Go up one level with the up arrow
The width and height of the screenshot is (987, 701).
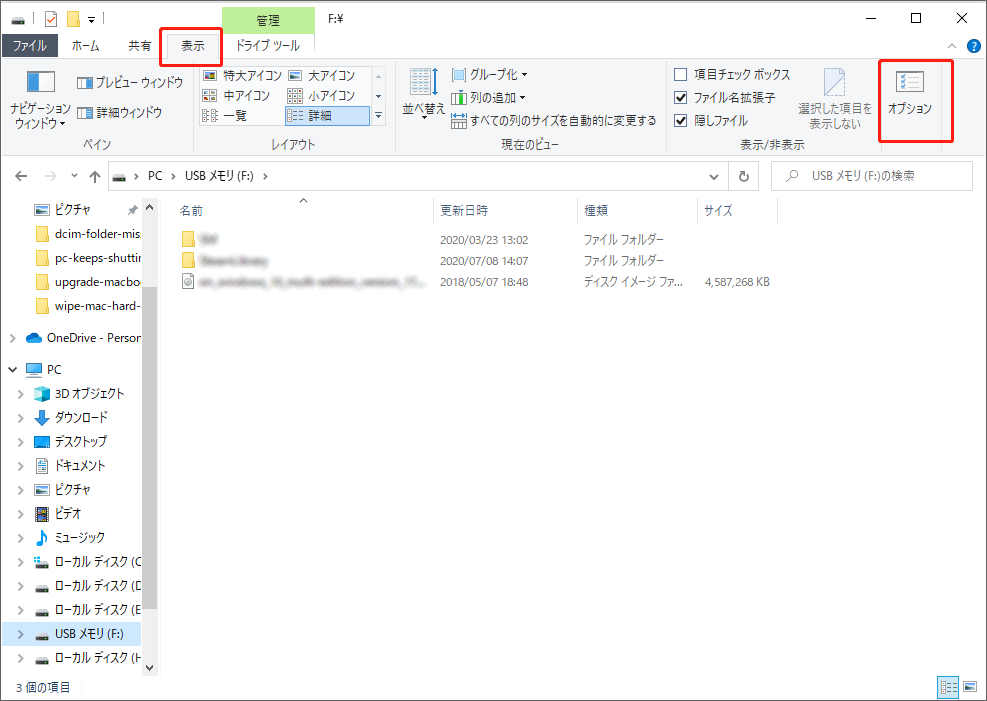tap(94, 176)
